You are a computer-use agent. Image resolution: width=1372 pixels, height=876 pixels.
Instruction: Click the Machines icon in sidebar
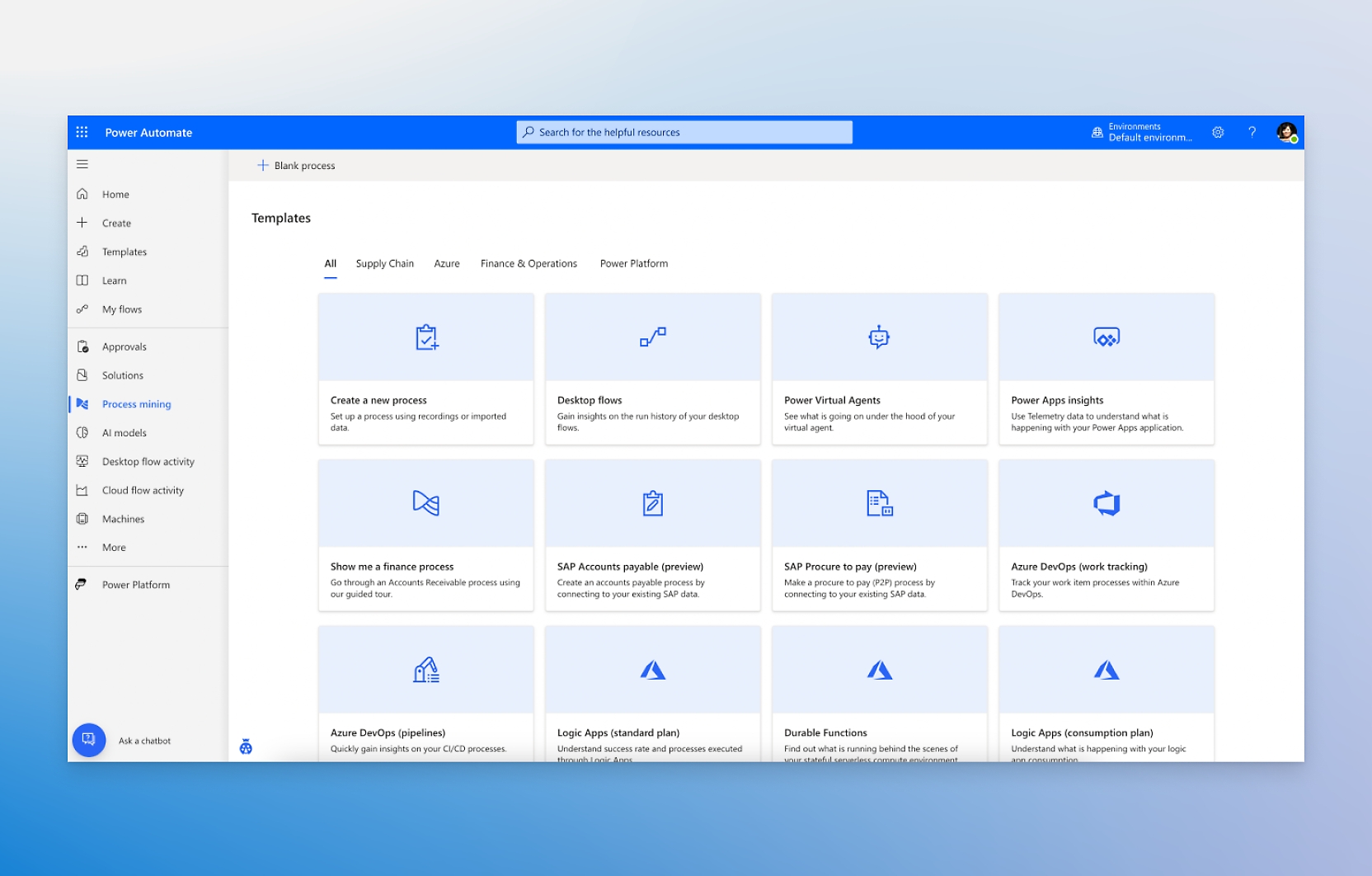(x=82, y=519)
